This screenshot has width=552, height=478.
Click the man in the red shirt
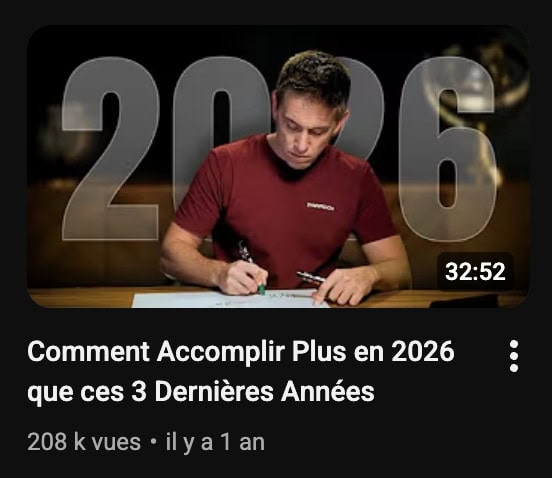[282, 183]
